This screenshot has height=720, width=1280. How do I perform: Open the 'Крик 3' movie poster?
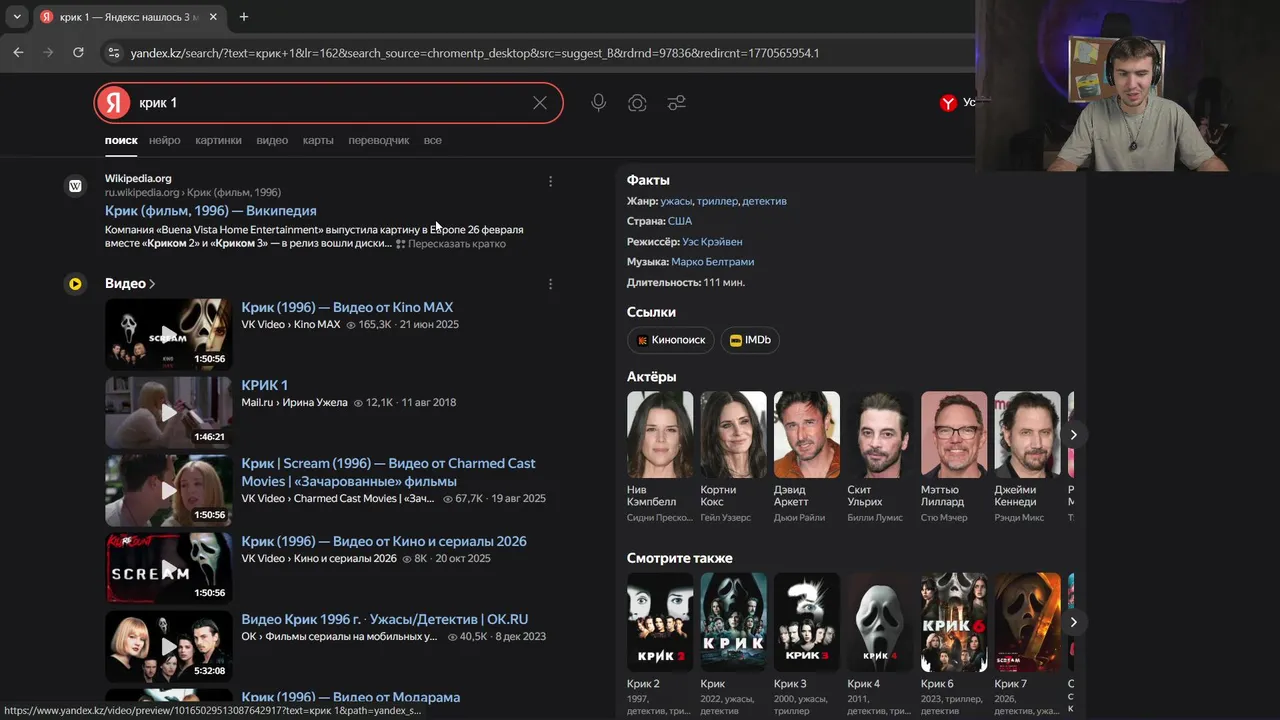pos(807,622)
